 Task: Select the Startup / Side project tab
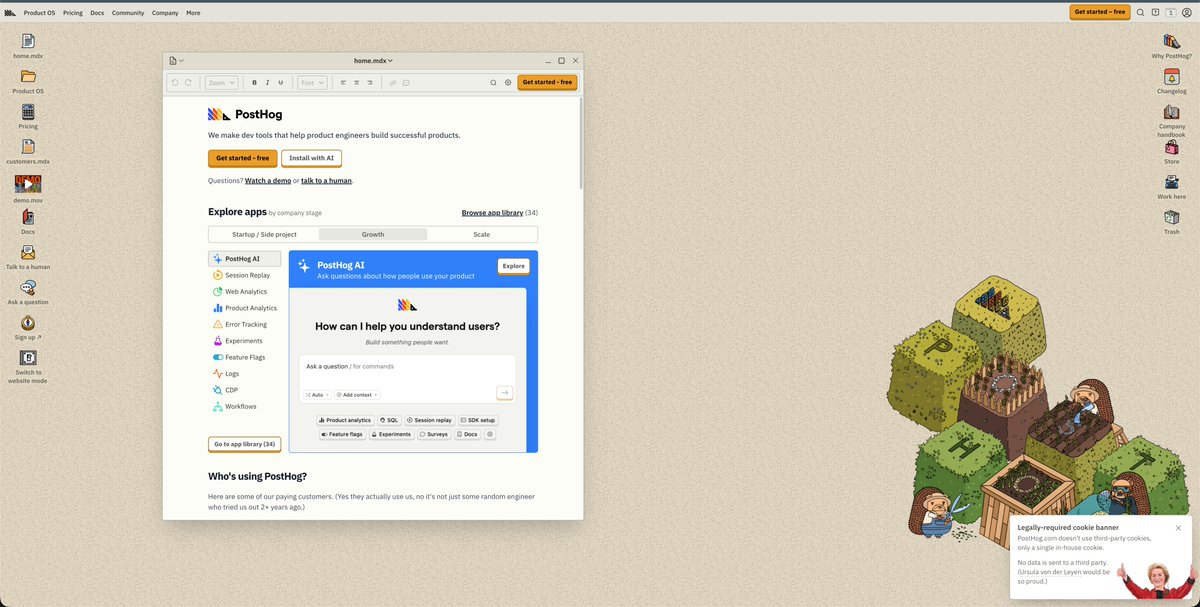pyautogui.click(x=264, y=234)
